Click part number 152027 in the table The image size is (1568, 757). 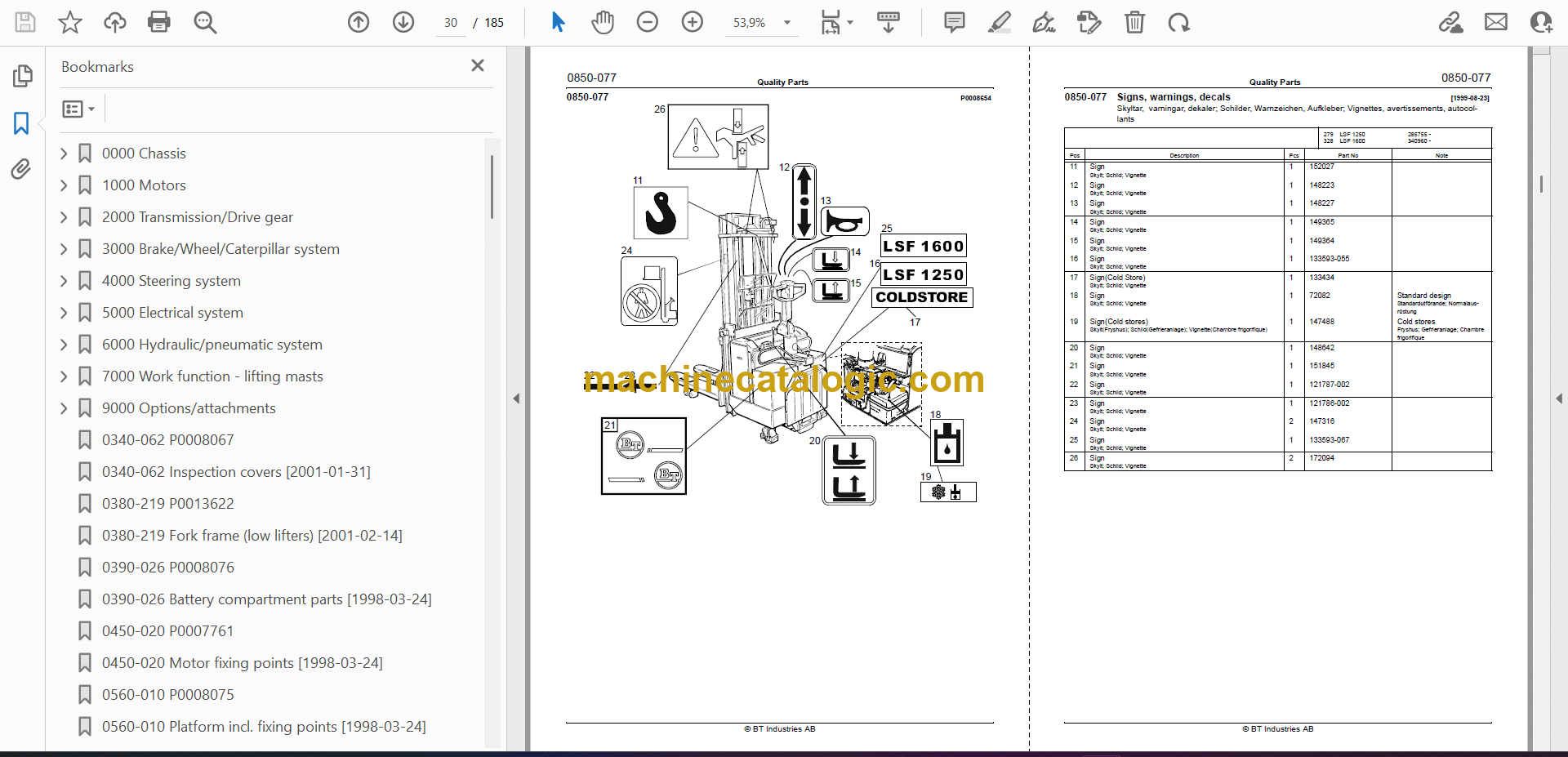point(1321,167)
